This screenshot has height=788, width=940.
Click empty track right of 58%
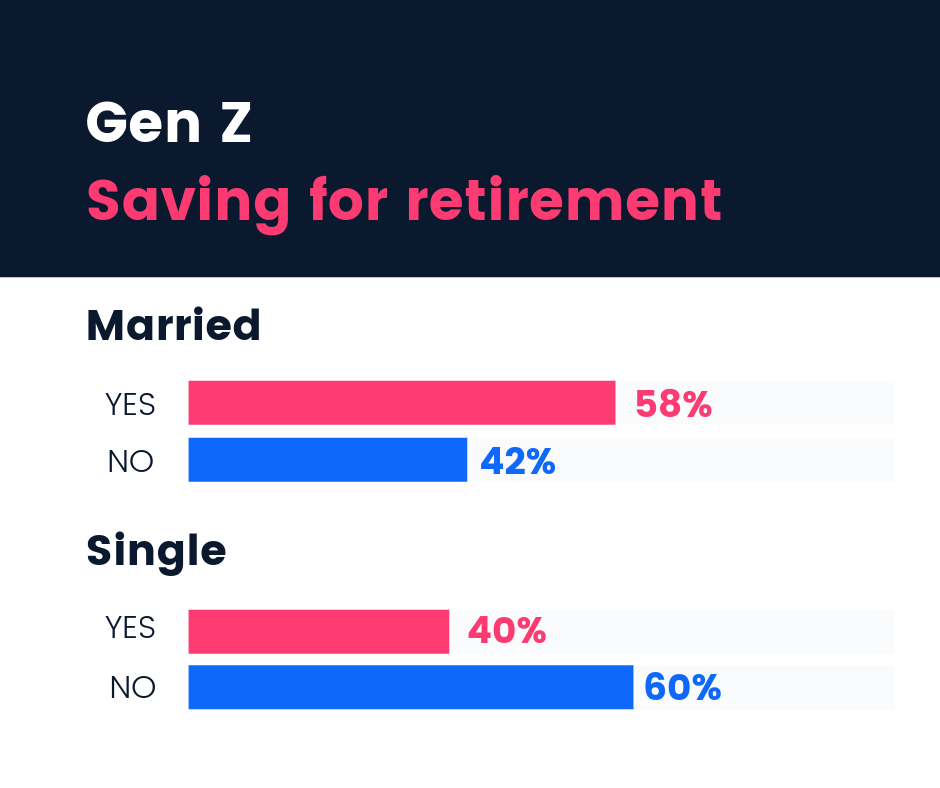point(803,402)
